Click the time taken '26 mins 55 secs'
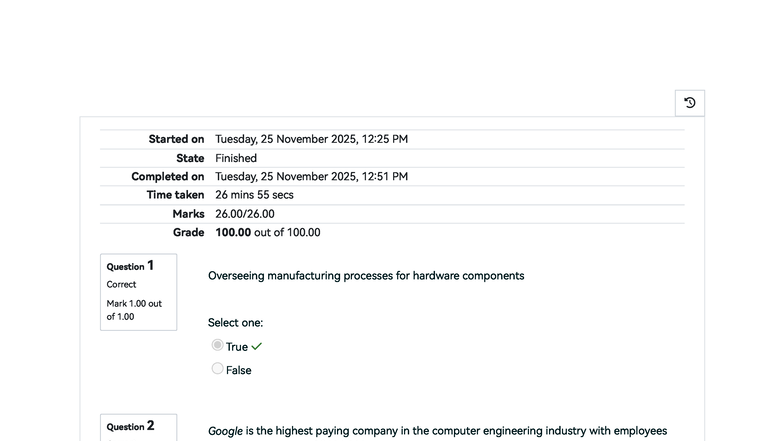The image size is (784, 441). 254,195
